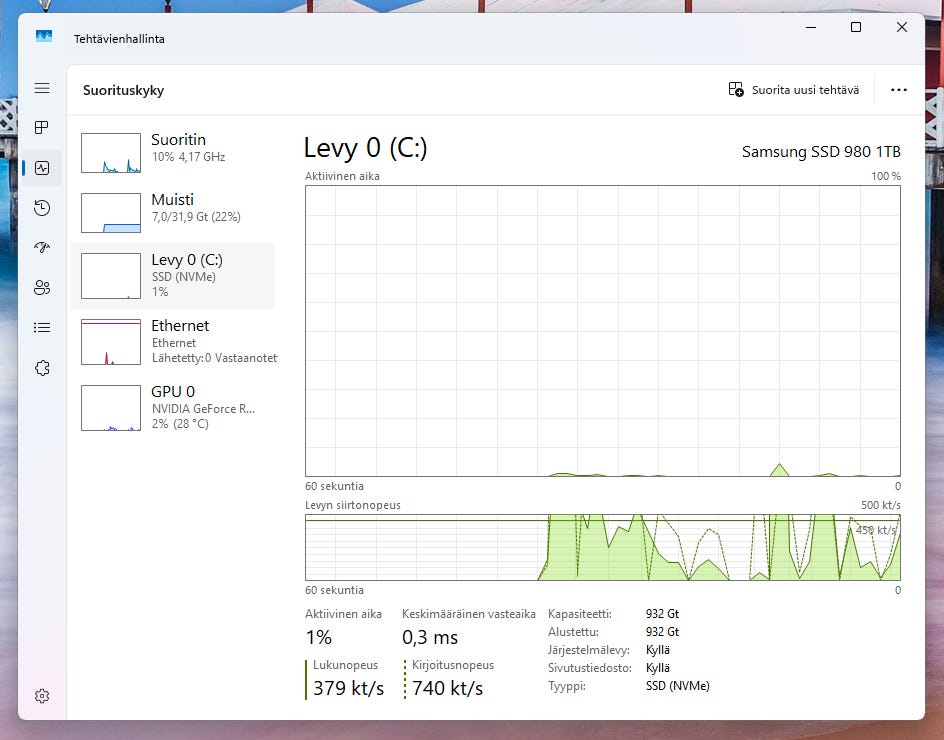This screenshot has width=944, height=740.
Task: Close the Tehtävienhallinta window
Action: coord(901,27)
